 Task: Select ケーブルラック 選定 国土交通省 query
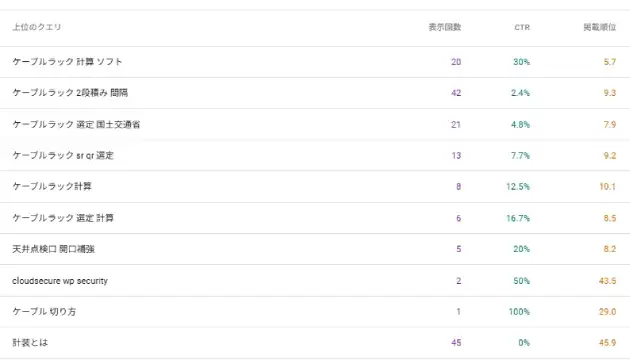pyautogui.click(x=315, y=124)
